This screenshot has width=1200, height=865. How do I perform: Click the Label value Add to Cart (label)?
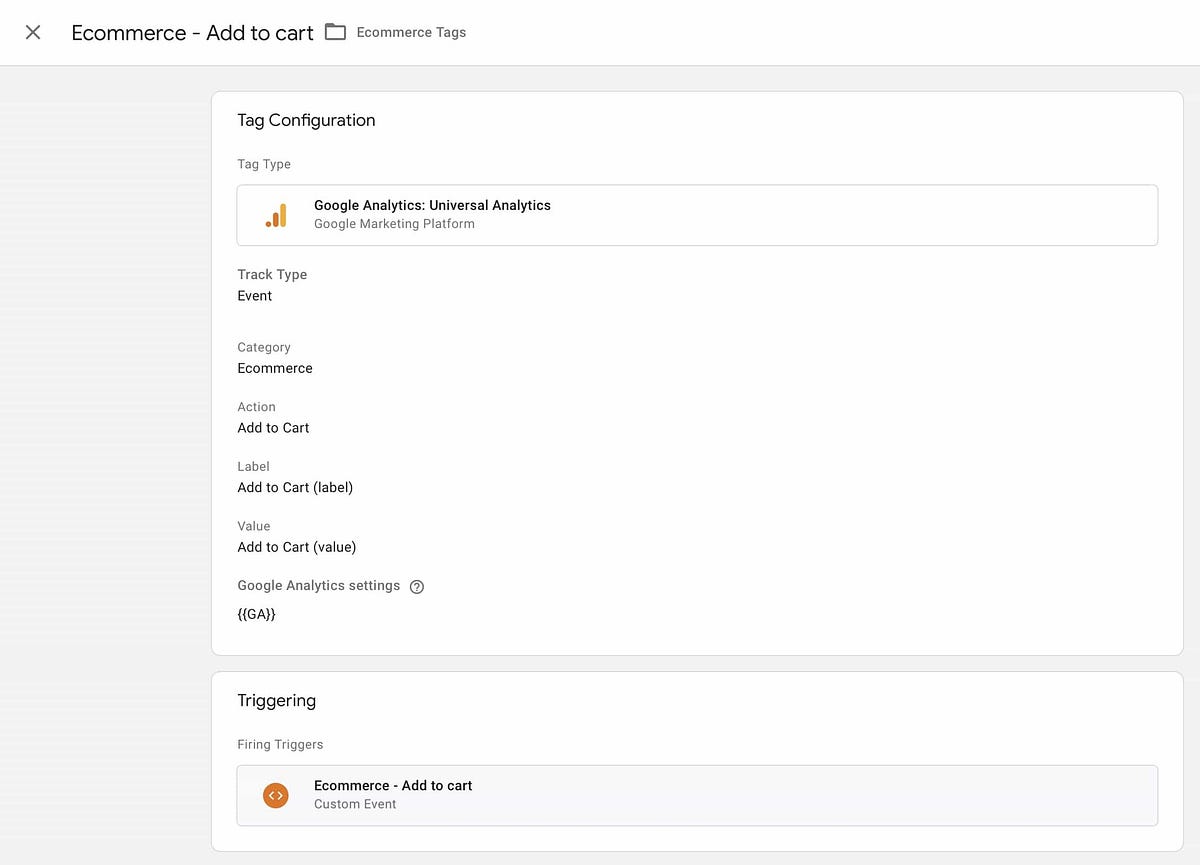[295, 488]
